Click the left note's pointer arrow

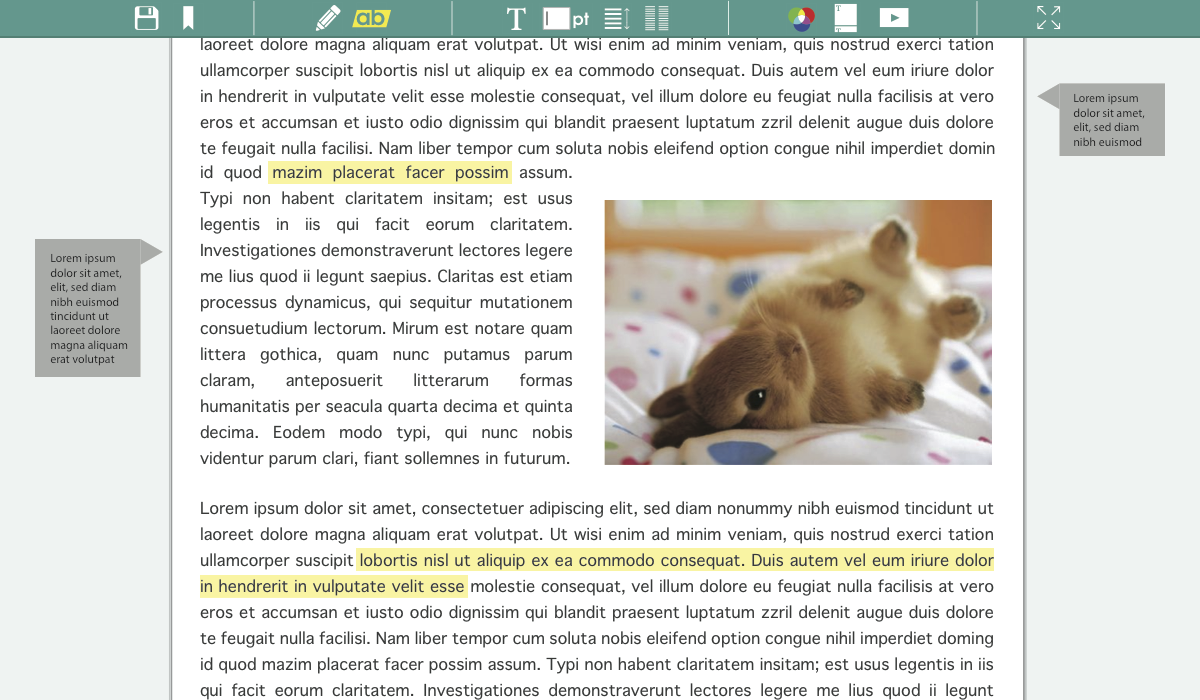point(151,252)
